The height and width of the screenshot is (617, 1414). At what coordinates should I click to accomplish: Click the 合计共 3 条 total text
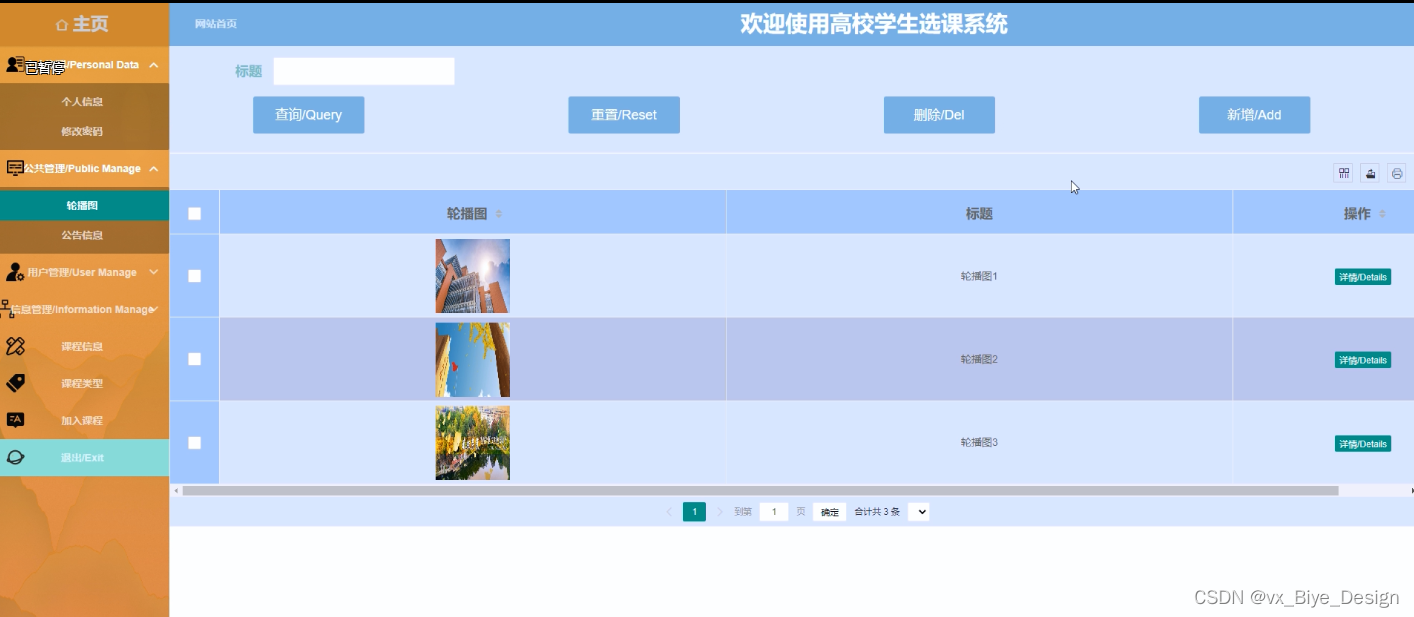(877, 511)
